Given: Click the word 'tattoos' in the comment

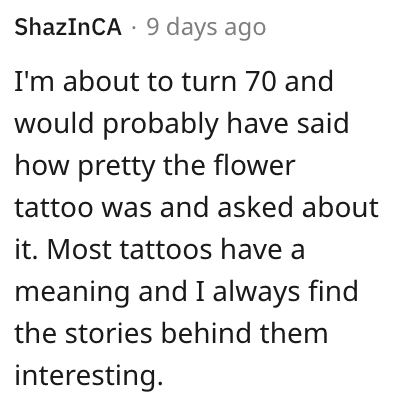Looking at the screenshot, I should point(166,250).
